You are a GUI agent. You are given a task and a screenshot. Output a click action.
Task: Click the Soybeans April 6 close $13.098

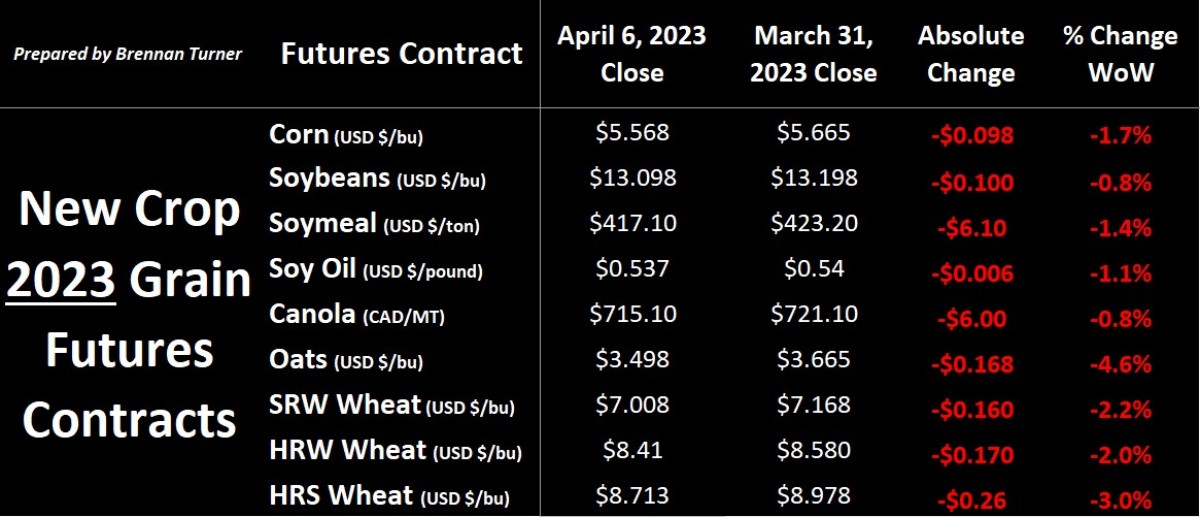(633, 177)
